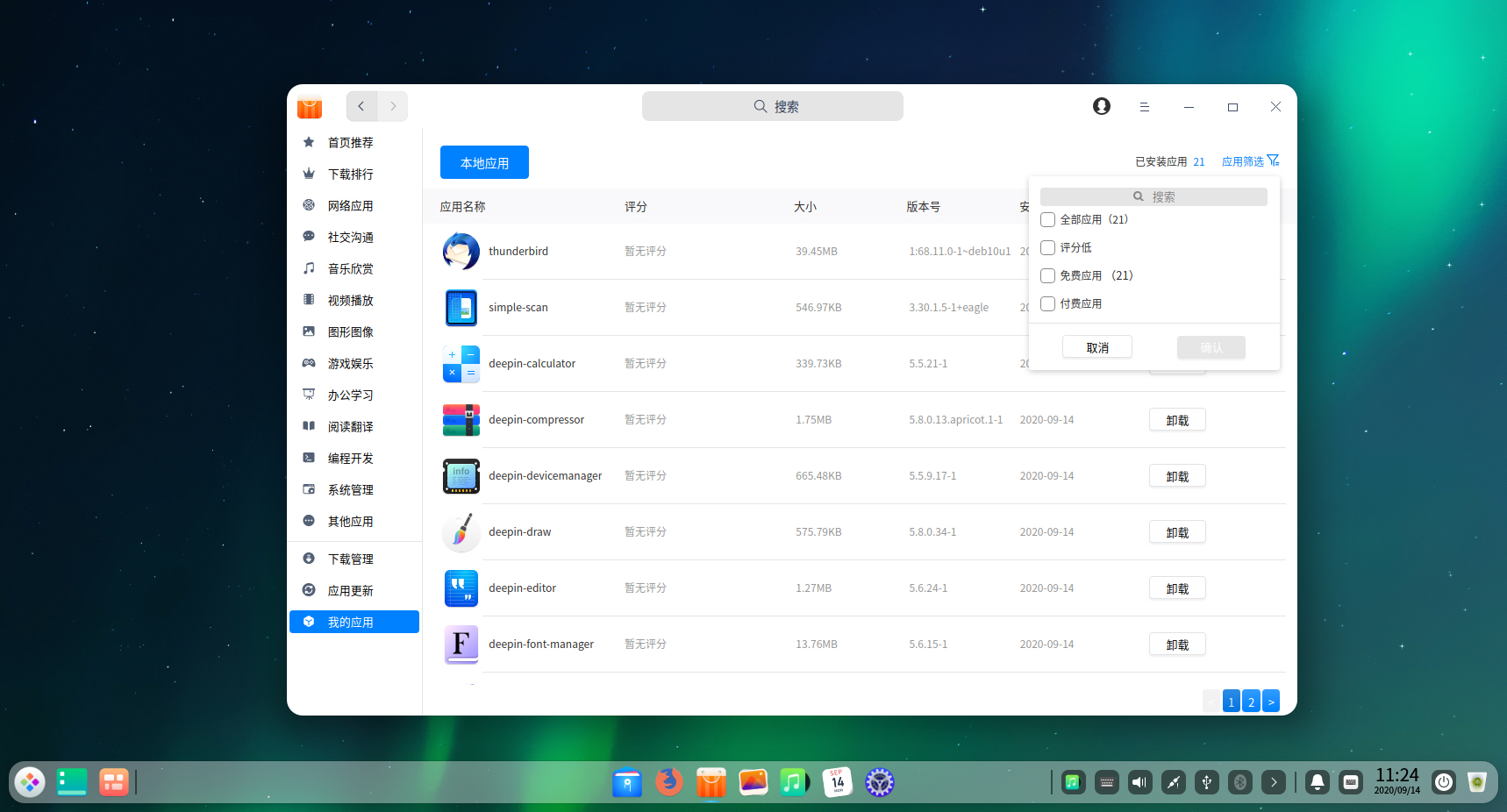Click the filter popup search field
Screen dimensions: 1507x812
point(1153,196)
